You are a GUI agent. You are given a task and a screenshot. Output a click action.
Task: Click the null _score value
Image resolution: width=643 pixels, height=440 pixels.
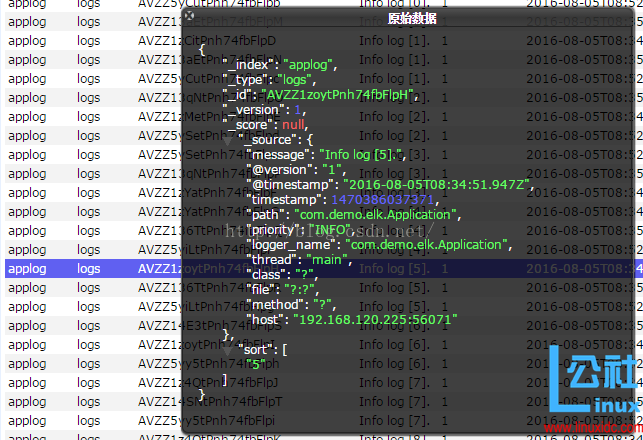[x=294, y=125]
